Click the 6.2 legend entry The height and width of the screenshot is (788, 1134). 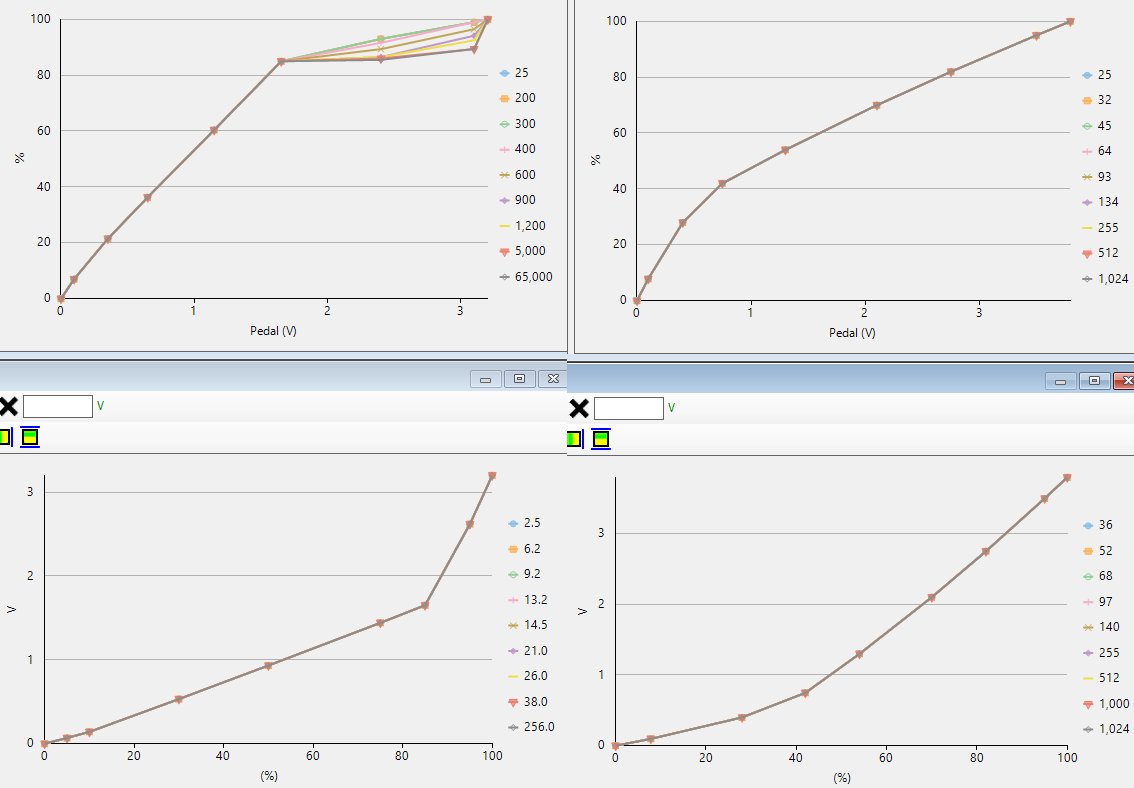click(524, 549)
